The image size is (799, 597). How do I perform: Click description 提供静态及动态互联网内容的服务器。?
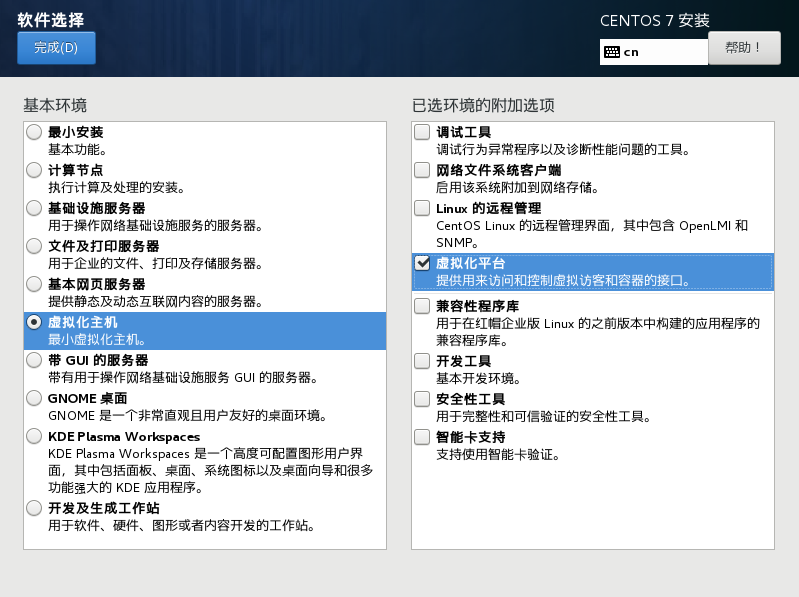click(155, 302)
